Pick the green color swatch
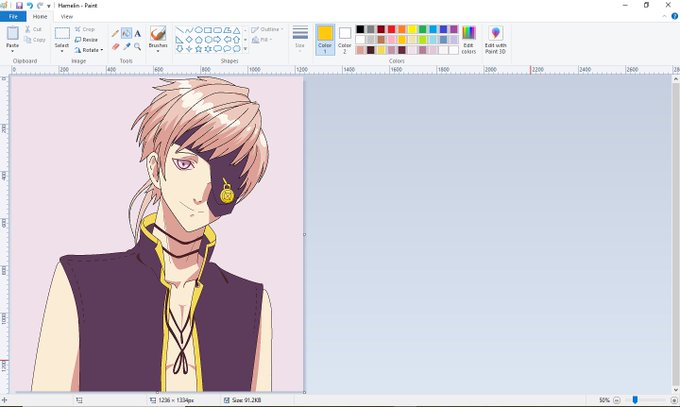Screen dimensions: 680x407 tap(422, 29)
